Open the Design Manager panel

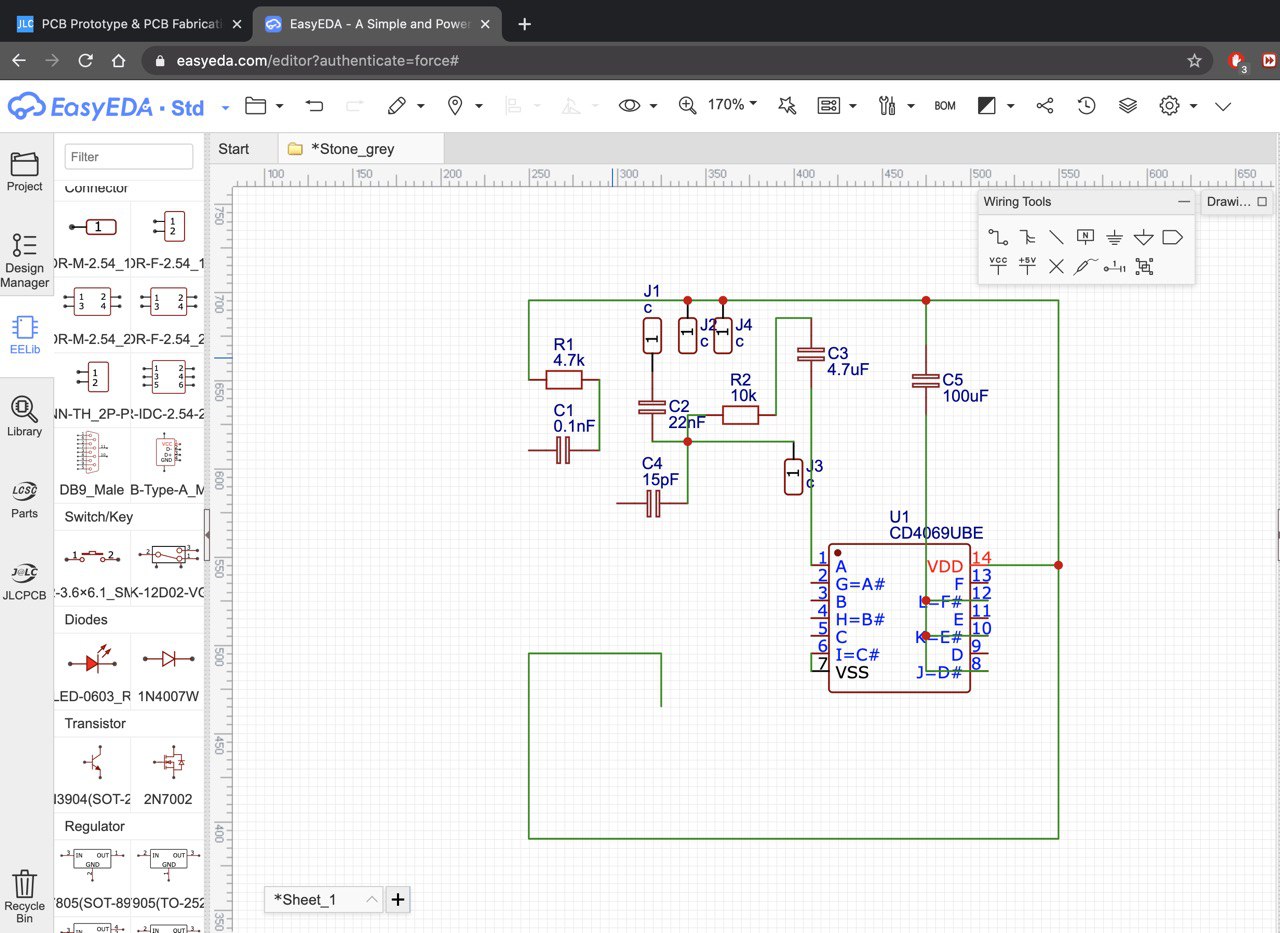coord(25,260)
